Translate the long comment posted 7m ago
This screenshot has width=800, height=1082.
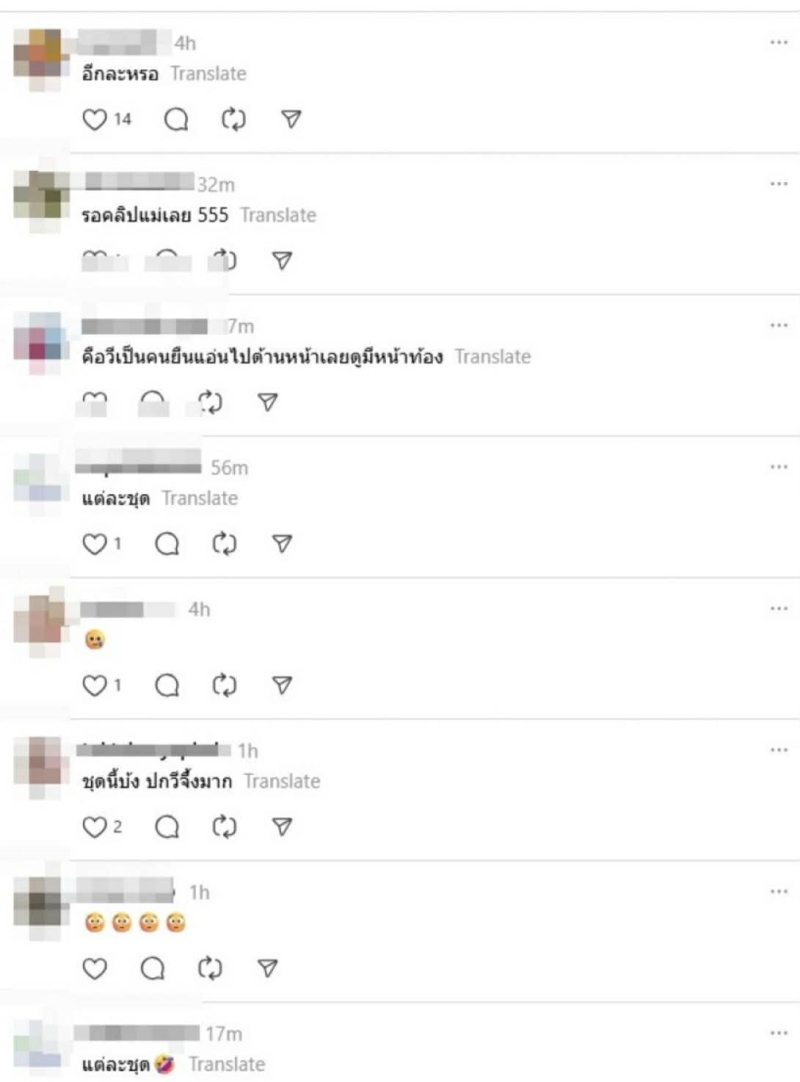click(493, 357)
